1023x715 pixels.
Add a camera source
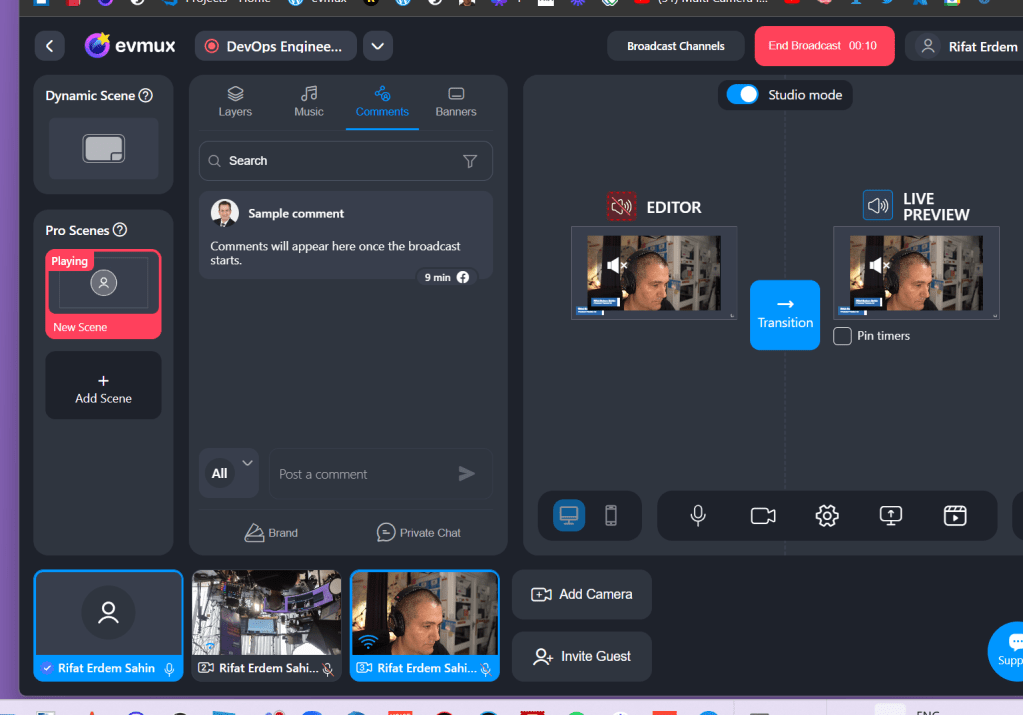[581, 594]
